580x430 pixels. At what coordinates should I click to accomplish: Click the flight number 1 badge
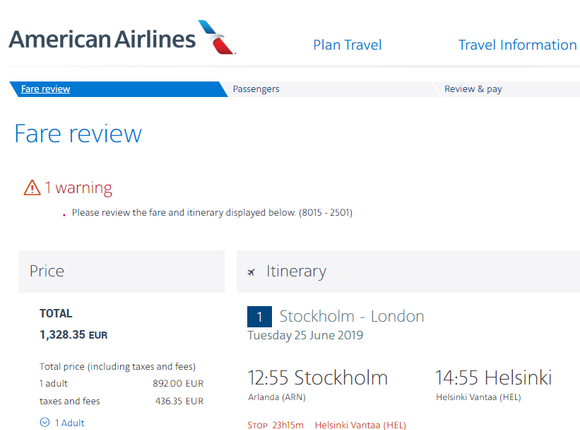point(259,316)
